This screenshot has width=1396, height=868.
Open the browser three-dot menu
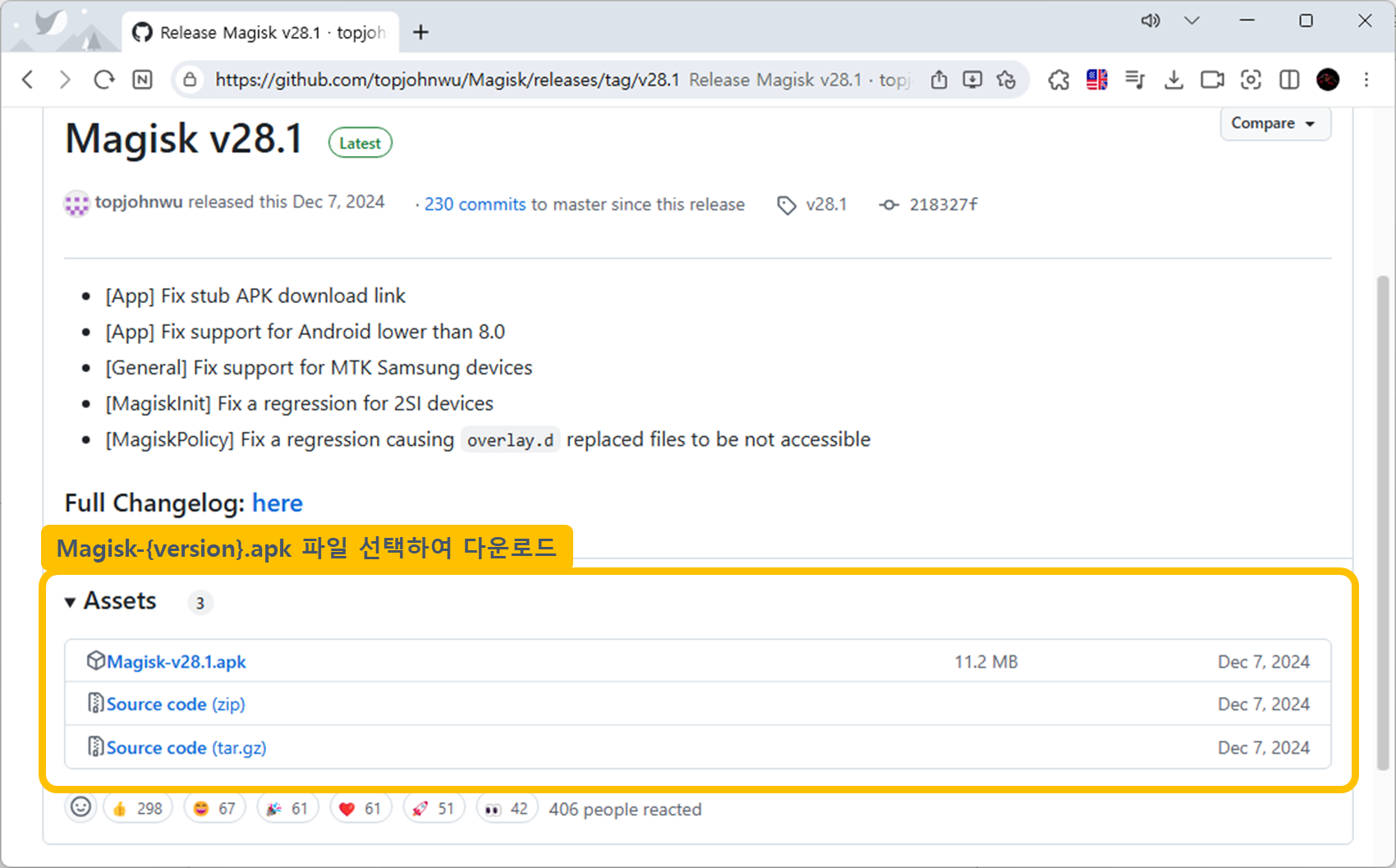coord(1366,80)
